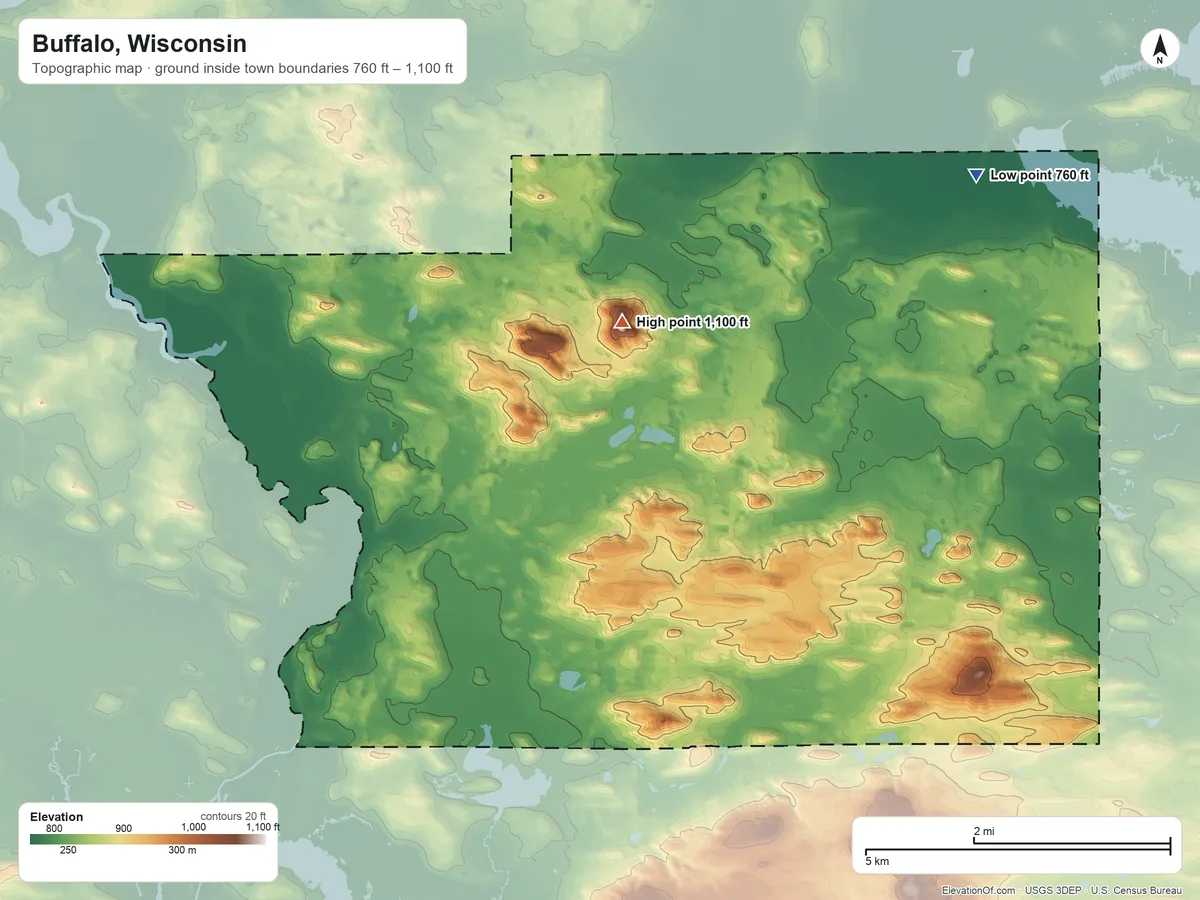Click the '300 m' metric legend label
The height and width of the screenshot is (900, 1200).
pos(183,851)
